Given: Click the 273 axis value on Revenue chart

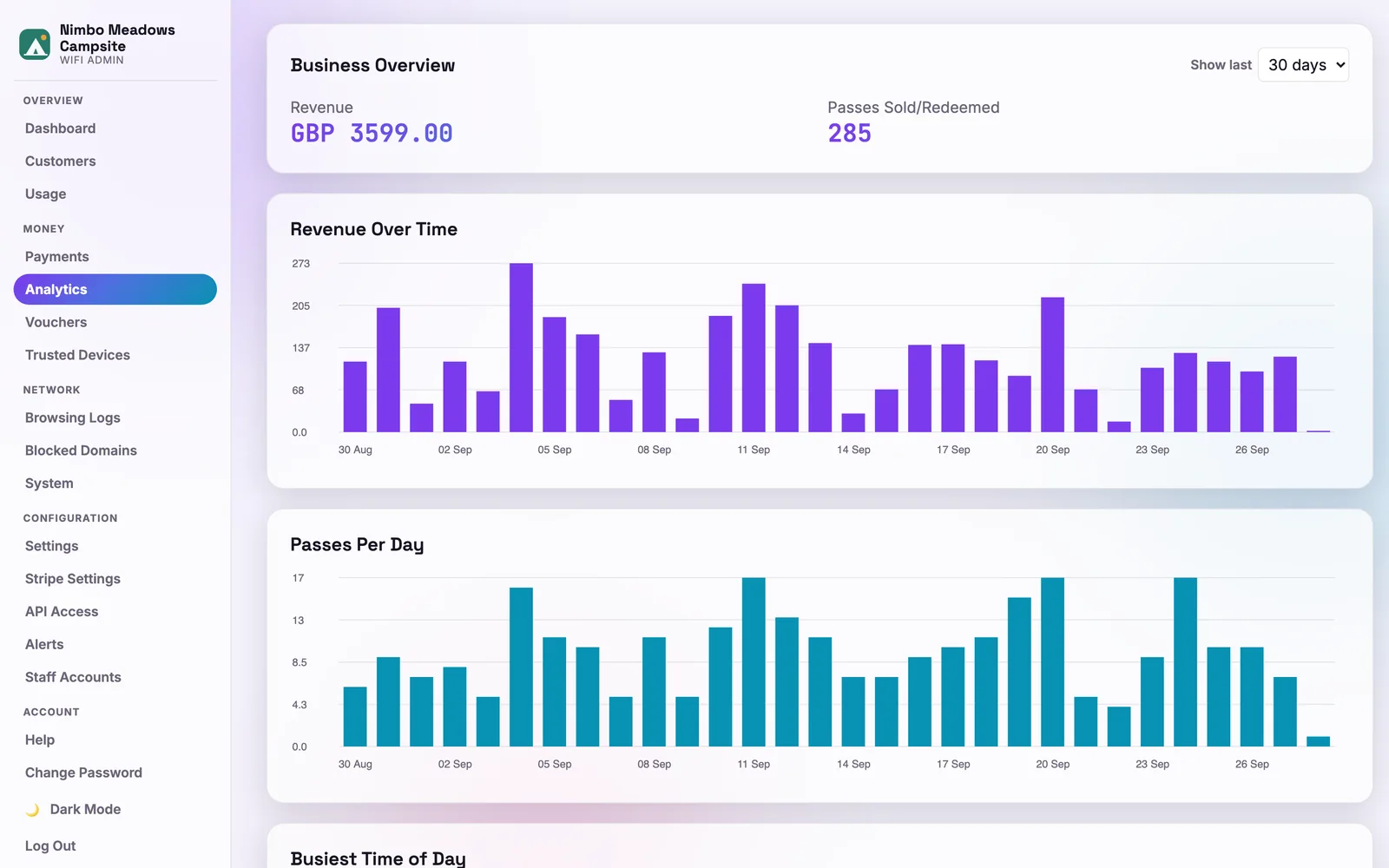Looking at the screenshot, I should coord(300,264).
